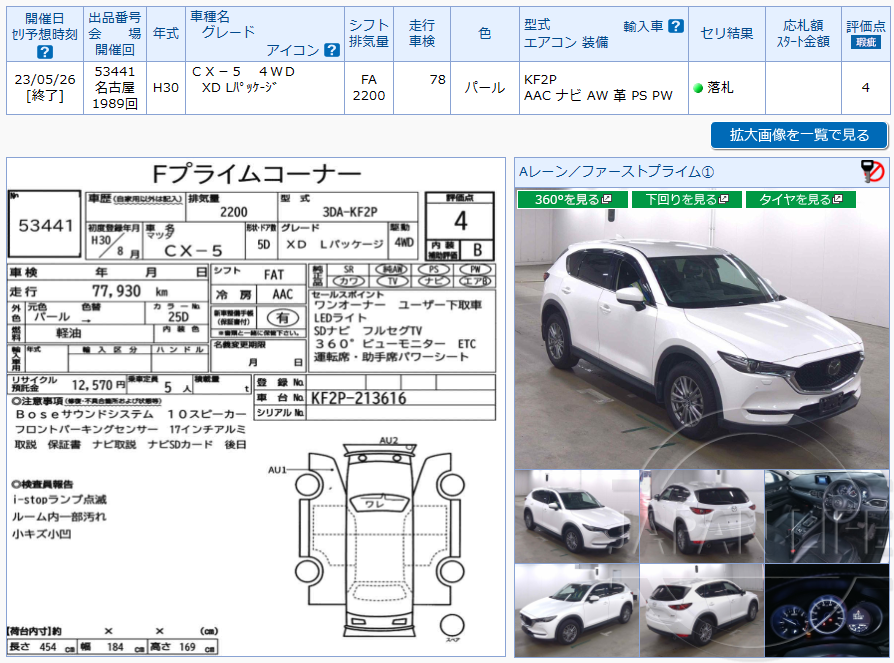
Task: Open the dashboard interior thumbnail
Action: click(x=827, y=515)
